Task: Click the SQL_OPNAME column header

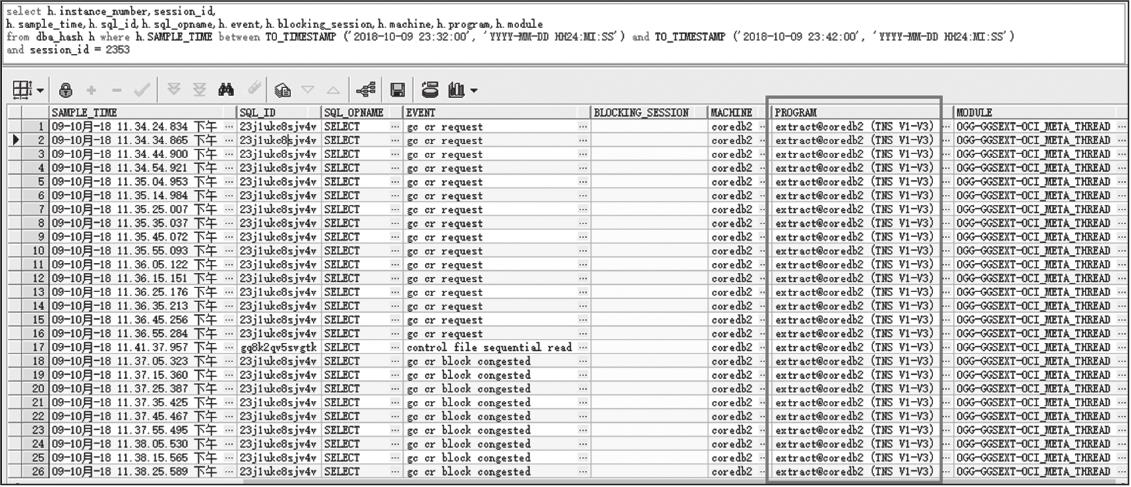Action: click(361, 113)
